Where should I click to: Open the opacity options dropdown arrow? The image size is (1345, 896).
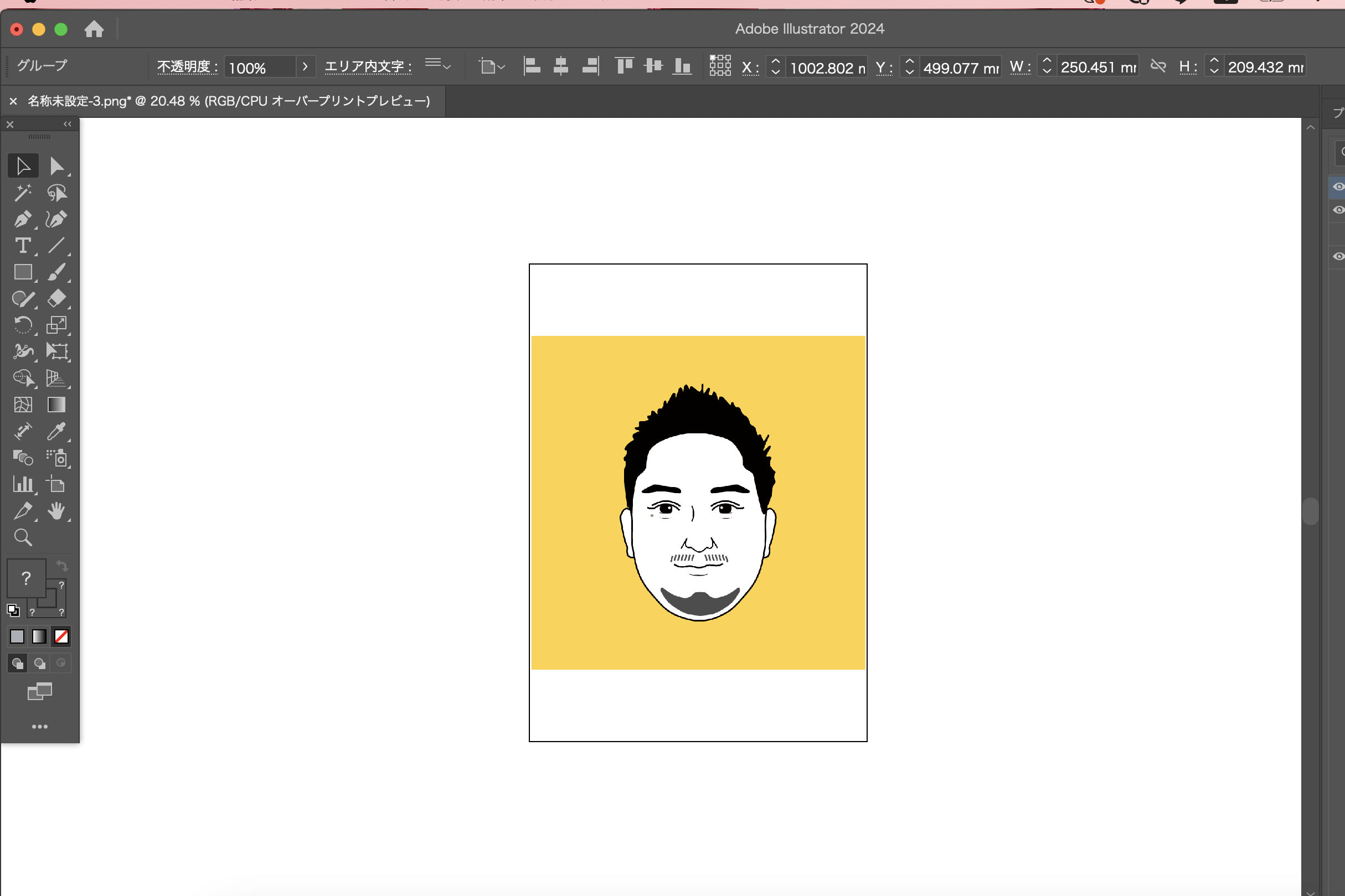[305, 66]
